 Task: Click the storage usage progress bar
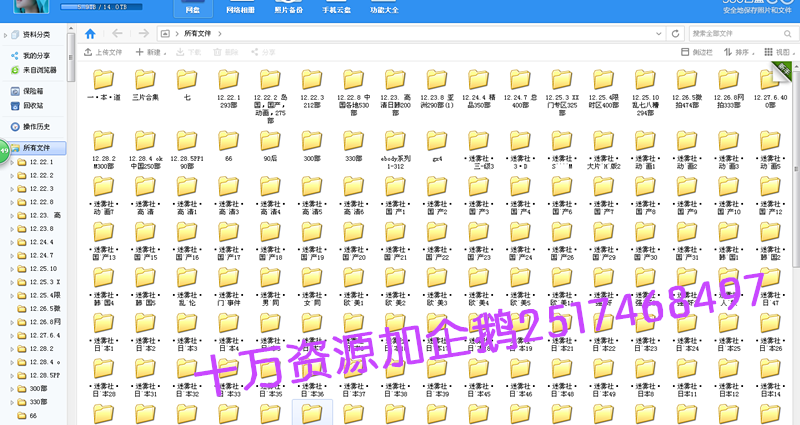click(x=101, y=7)
